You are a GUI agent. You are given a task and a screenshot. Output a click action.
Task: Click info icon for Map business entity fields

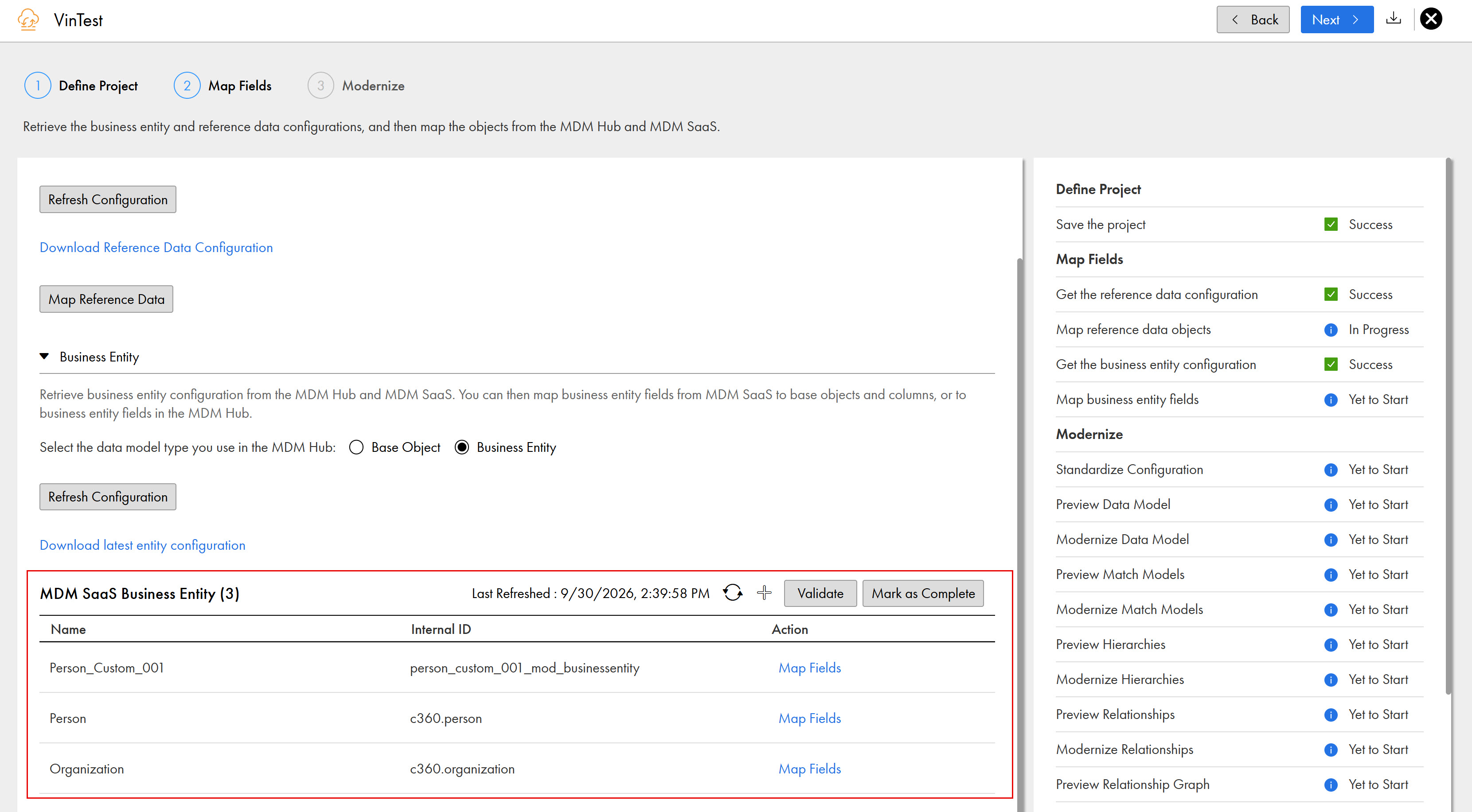[x=1331, y=400]
